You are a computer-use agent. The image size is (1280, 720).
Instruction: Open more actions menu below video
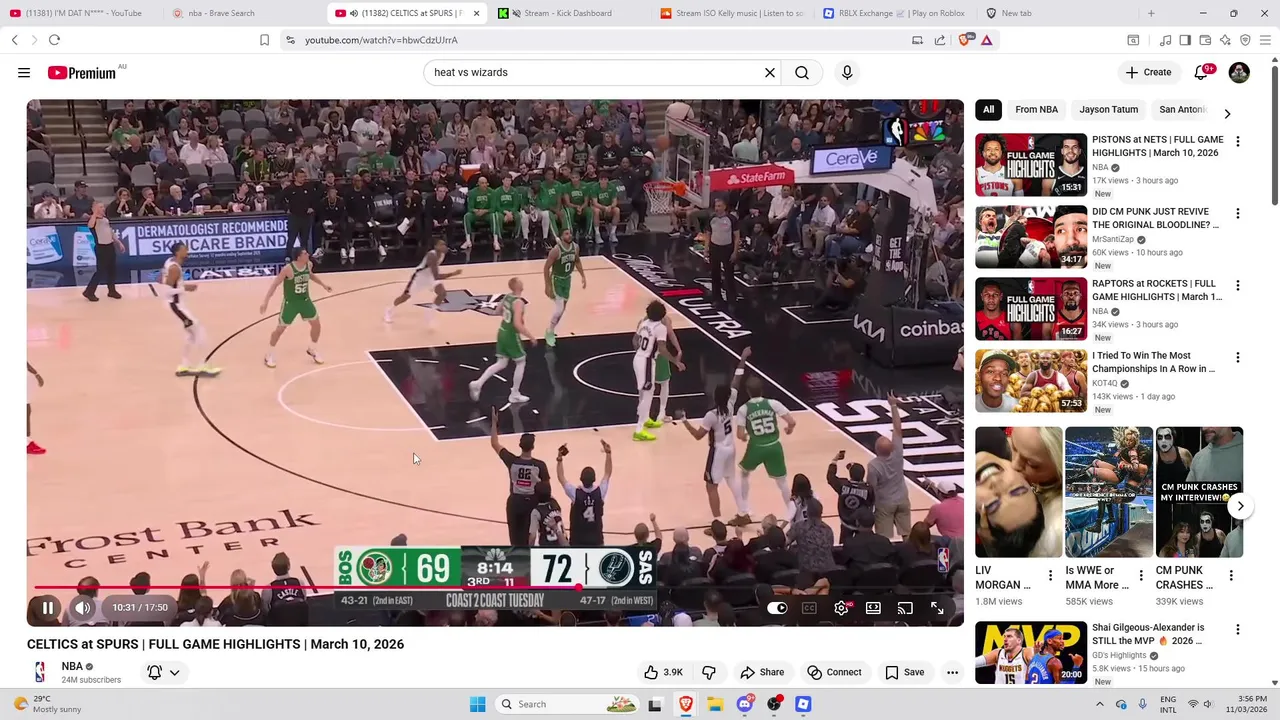click(x=952, y=672)
